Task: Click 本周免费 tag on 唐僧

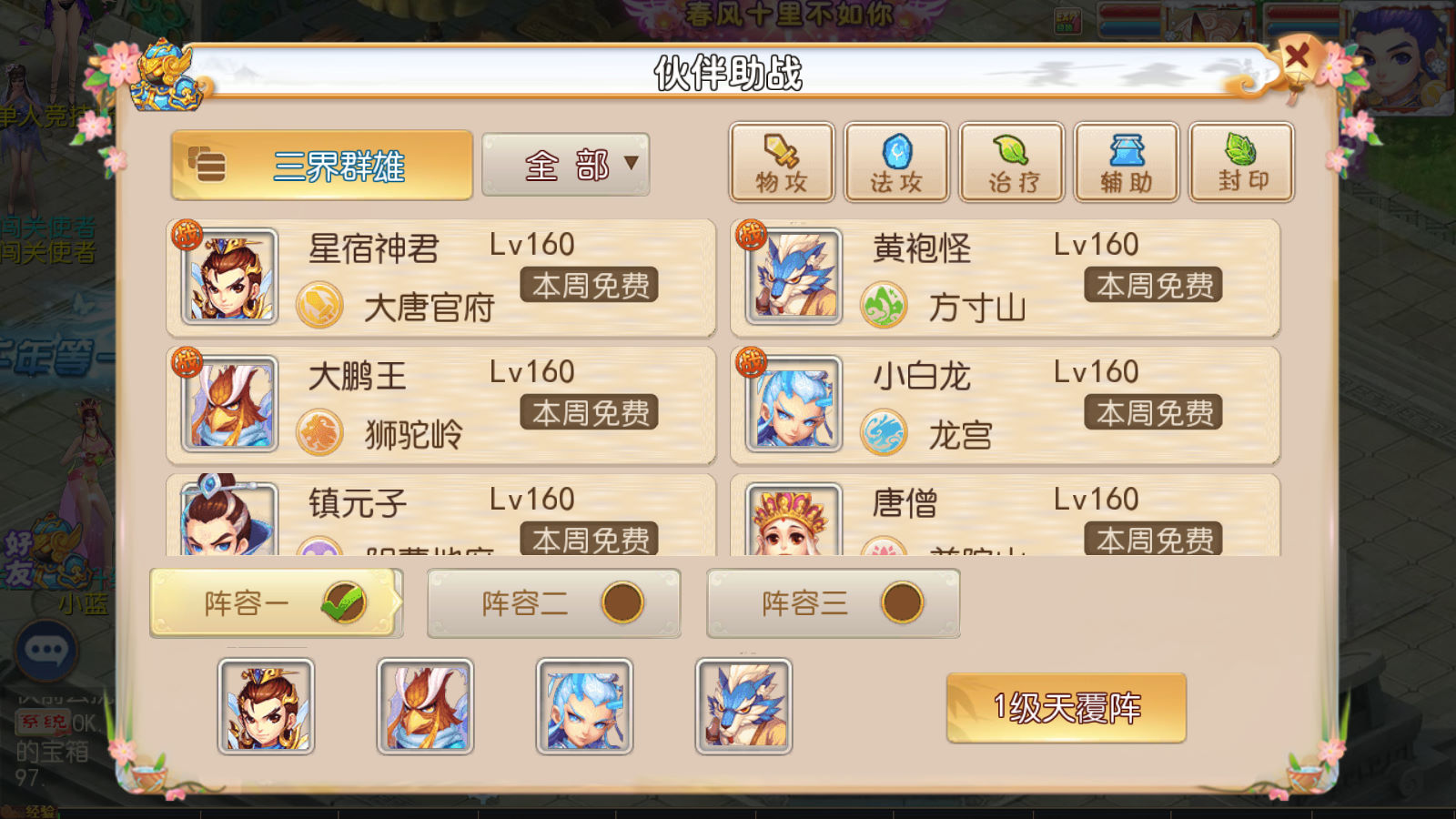Action: [x=1153, y=539]
